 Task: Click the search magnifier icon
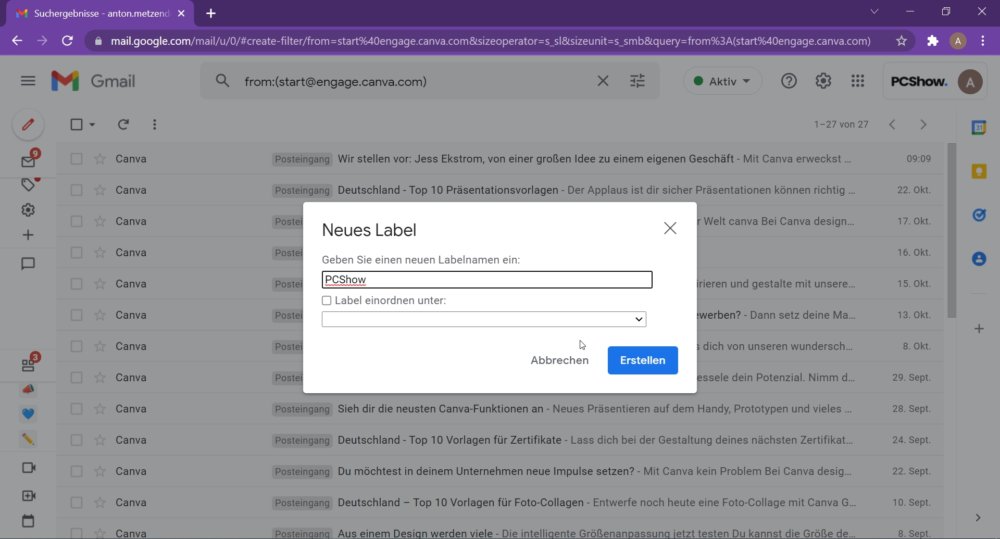pyautogui.click(x=222, y=81)
